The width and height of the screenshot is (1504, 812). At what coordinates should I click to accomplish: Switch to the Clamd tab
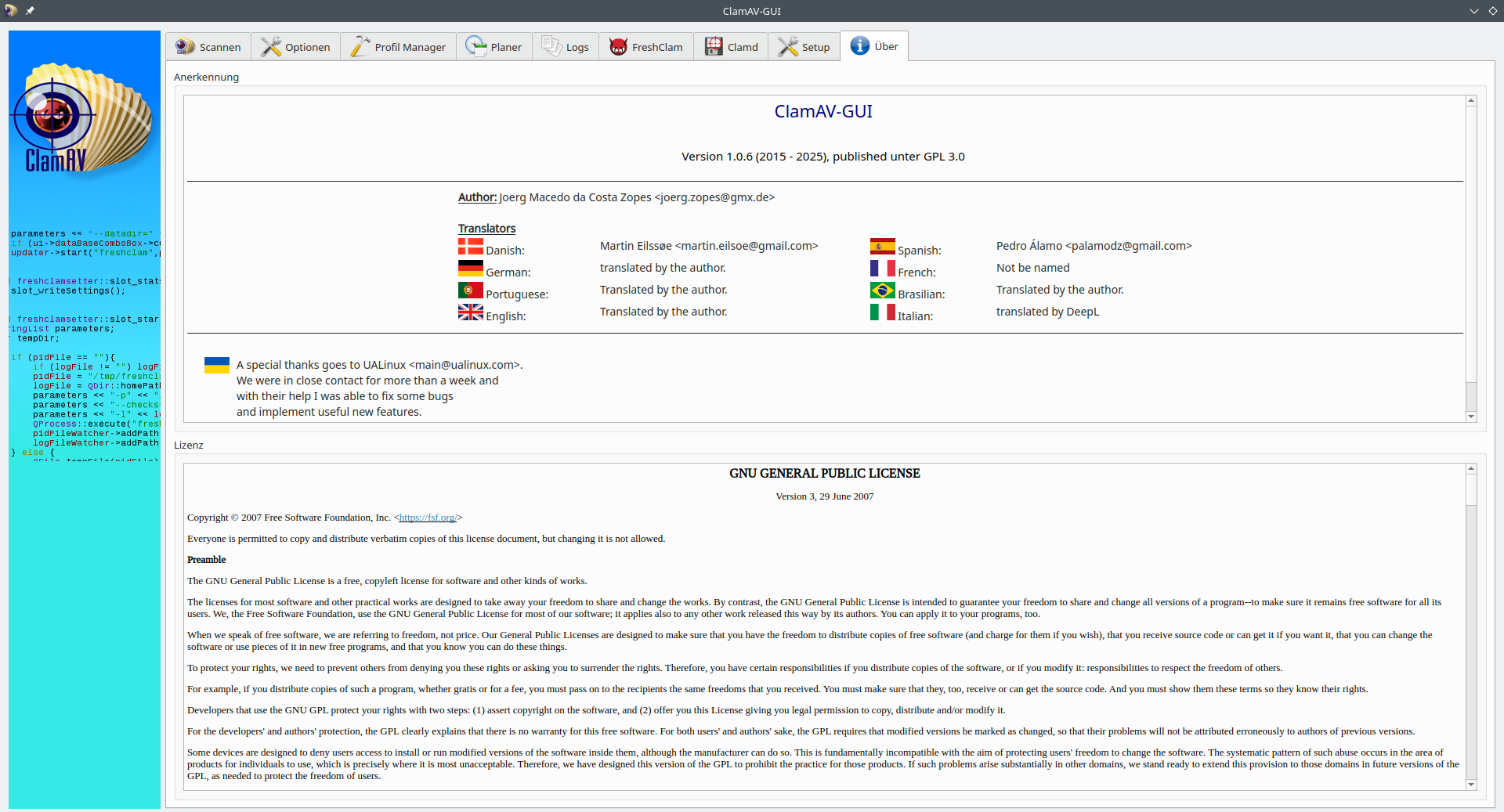(731, 47)
